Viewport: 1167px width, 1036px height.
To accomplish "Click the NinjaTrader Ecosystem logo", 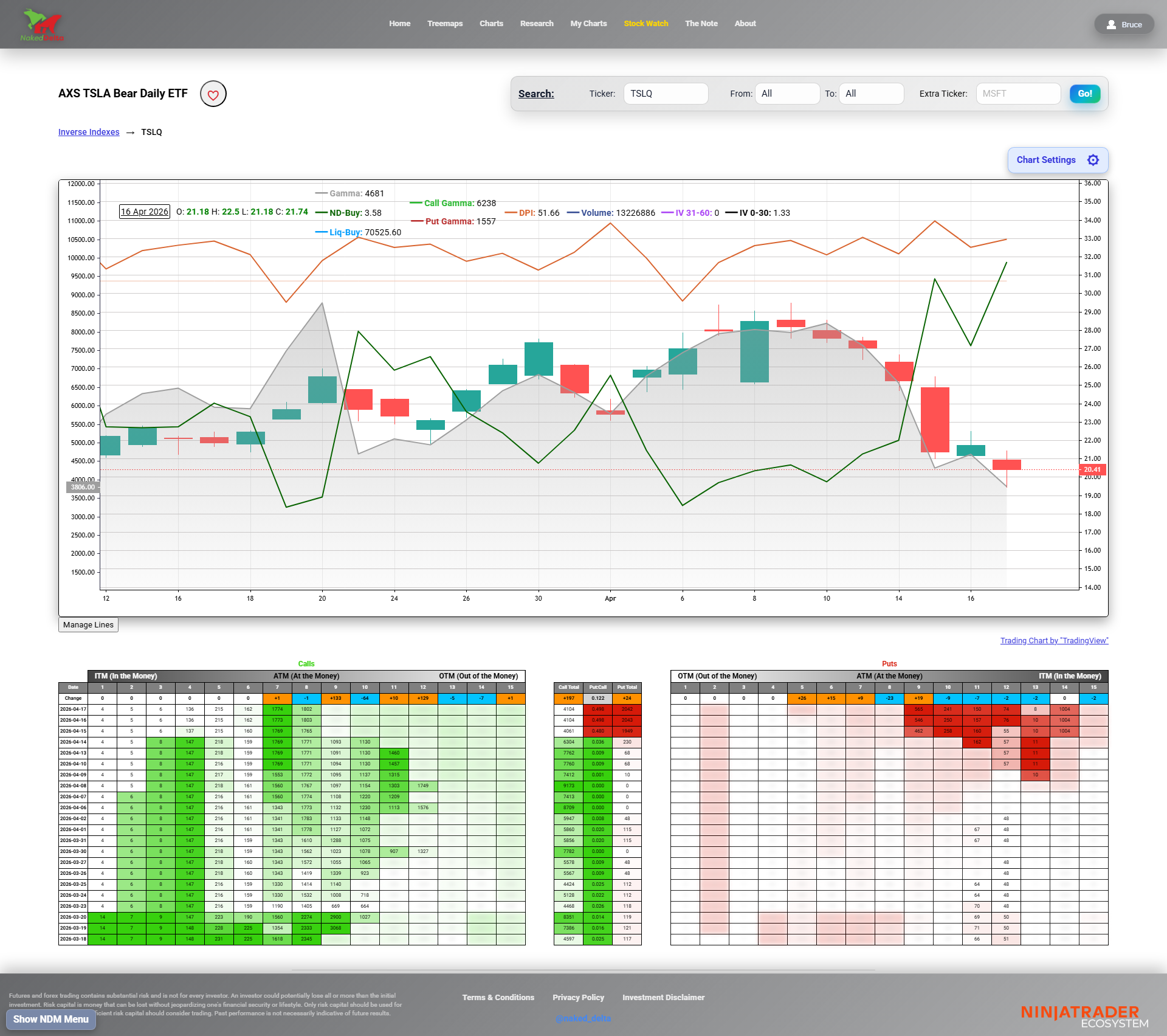I will (1084, 1017).
